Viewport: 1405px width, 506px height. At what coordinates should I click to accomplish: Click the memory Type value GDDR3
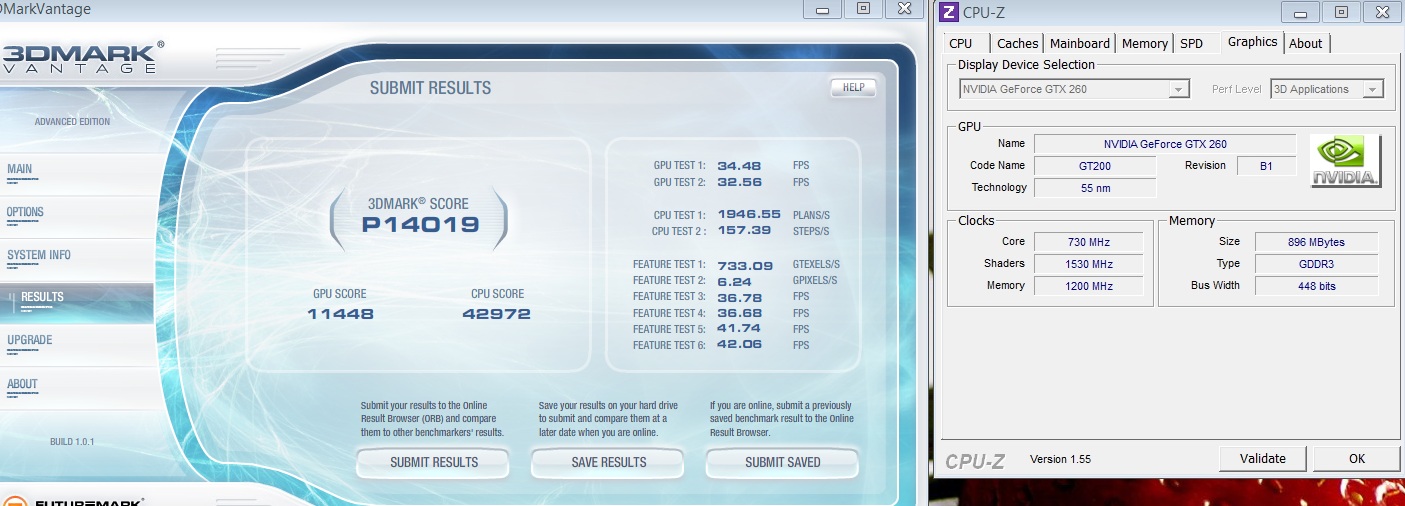1317,264
